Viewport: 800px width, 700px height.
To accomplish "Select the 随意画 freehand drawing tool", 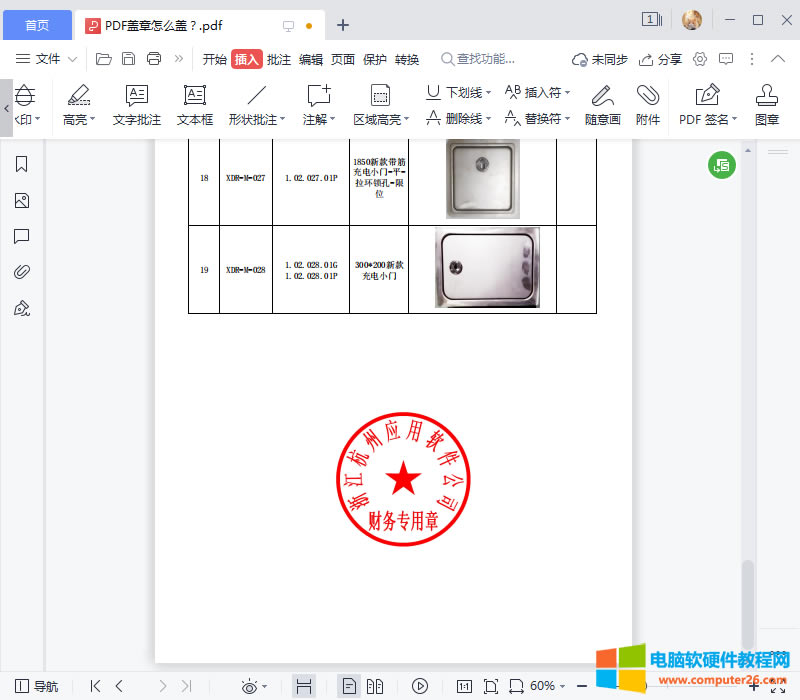I will [601, 103].
